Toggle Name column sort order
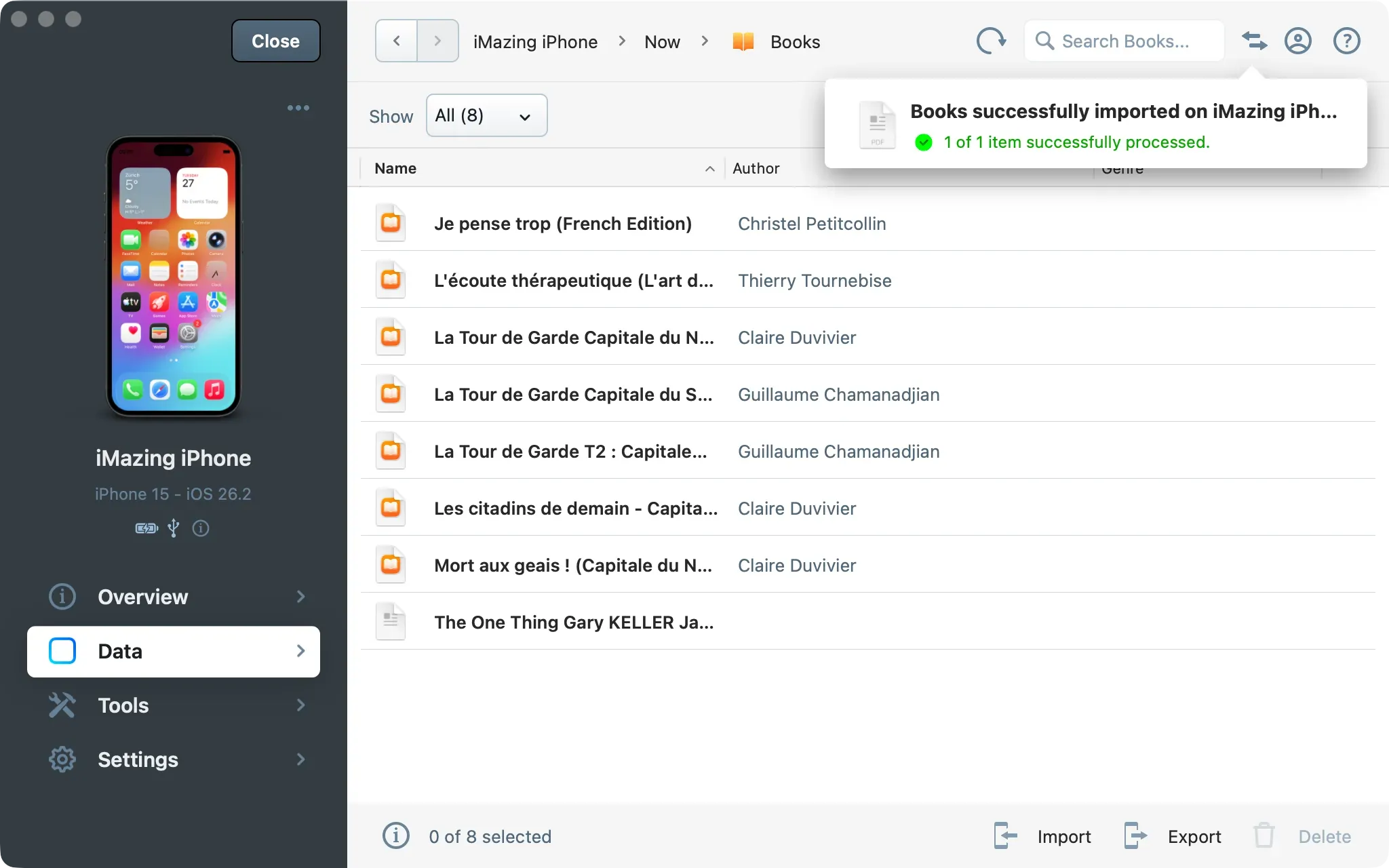Viewport: 1389px width, 868px height. [x=709, y=169]
